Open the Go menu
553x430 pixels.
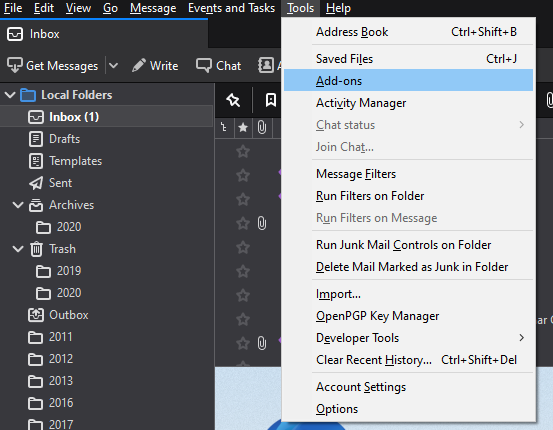(110, 8)
